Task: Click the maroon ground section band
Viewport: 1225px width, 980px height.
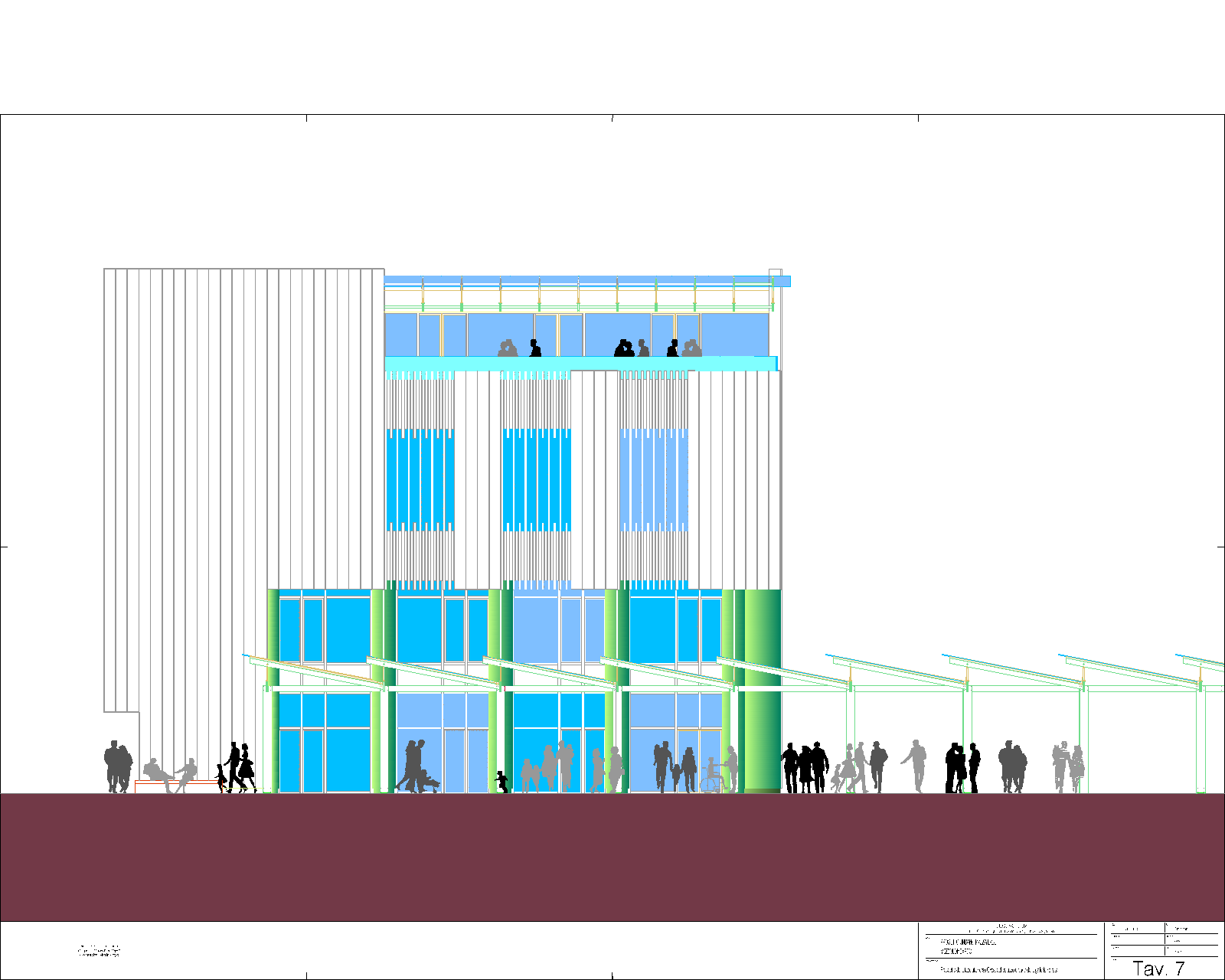Action: pos(612,856)
